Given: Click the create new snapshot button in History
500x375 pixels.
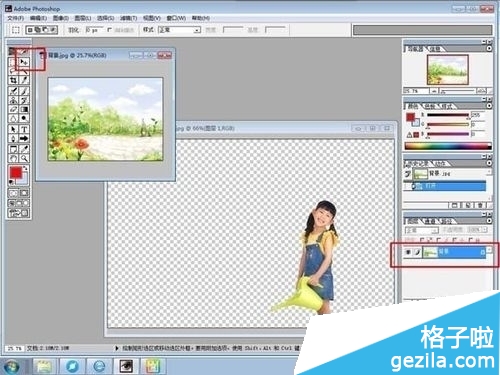Looking at the screenshot, I should pyautogui.click(x=468, y=205).
